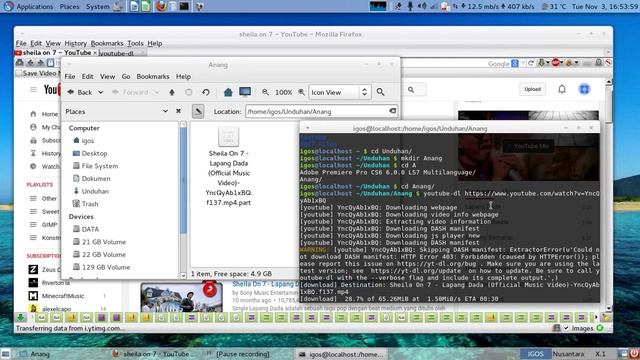The width and height of the screenshot is (640, 360).
Task: Reload page in Firefox toolbar
Action: pos(531,63)
